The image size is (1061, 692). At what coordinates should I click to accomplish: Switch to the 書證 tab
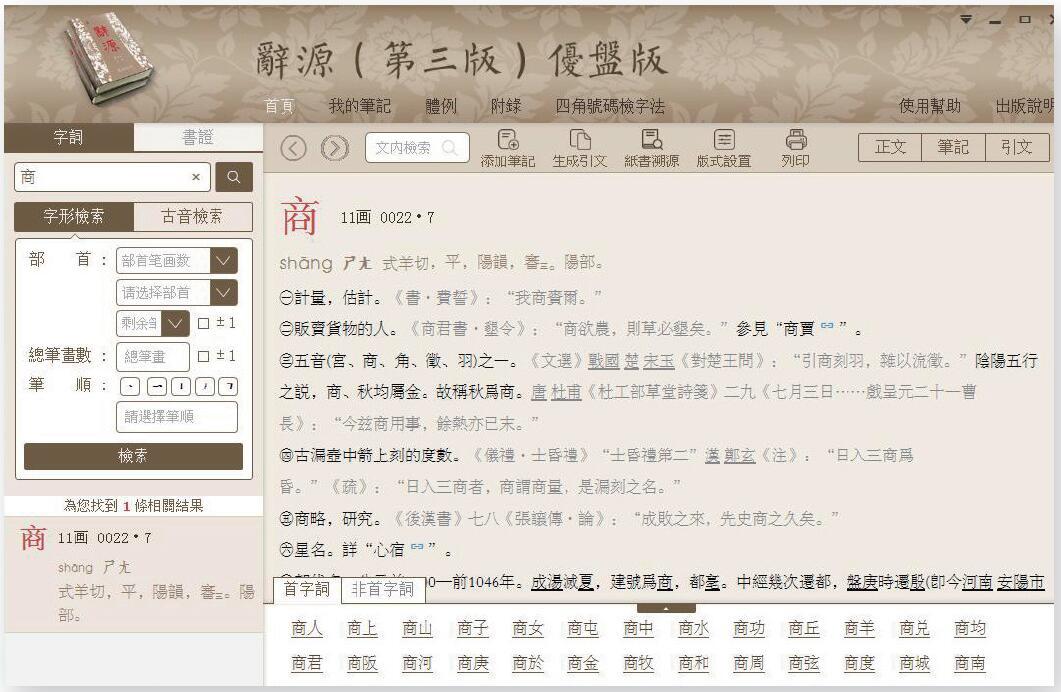point(197,137)
